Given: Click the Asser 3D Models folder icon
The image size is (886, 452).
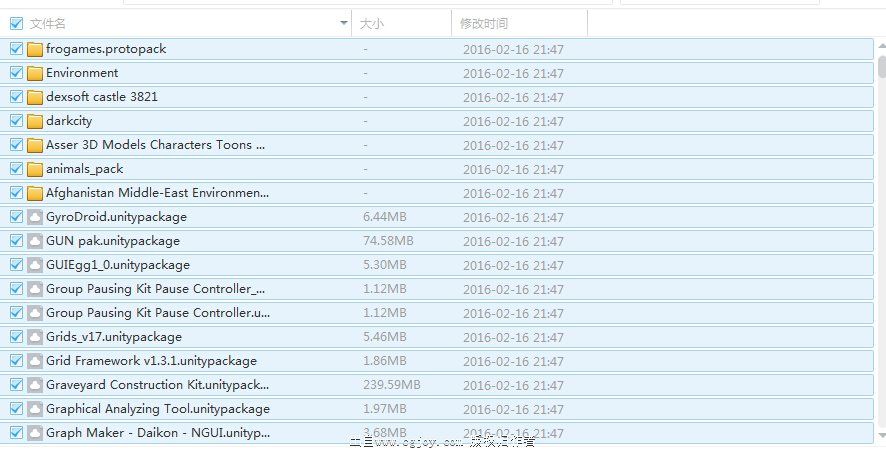Looking at the screenshot, I should (34, 145).
